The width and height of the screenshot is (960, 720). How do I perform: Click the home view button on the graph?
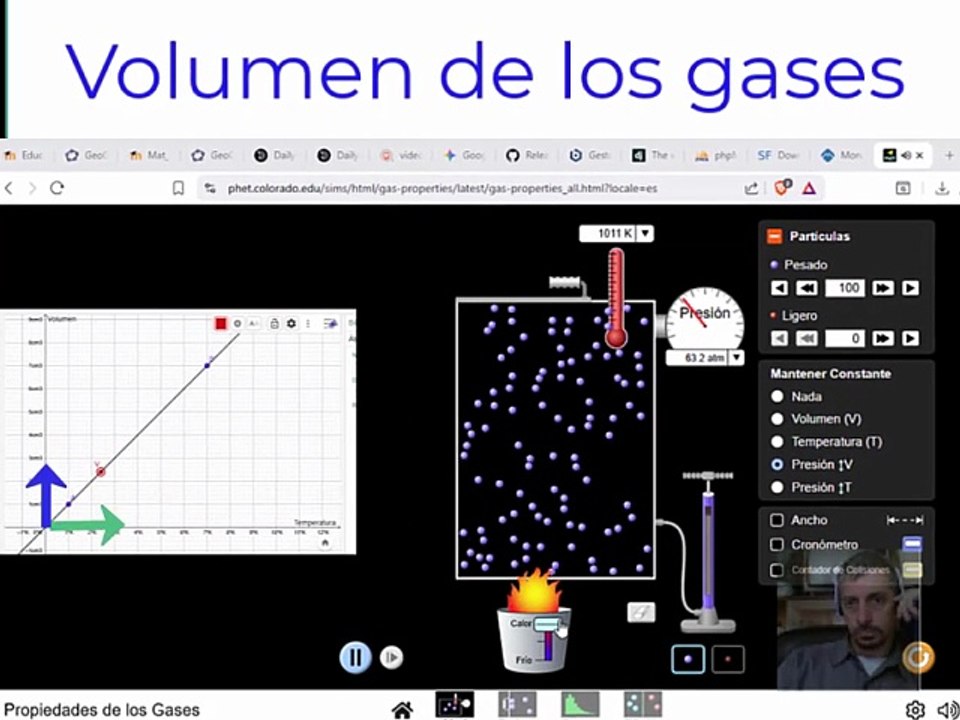click(x=325, y=542)
